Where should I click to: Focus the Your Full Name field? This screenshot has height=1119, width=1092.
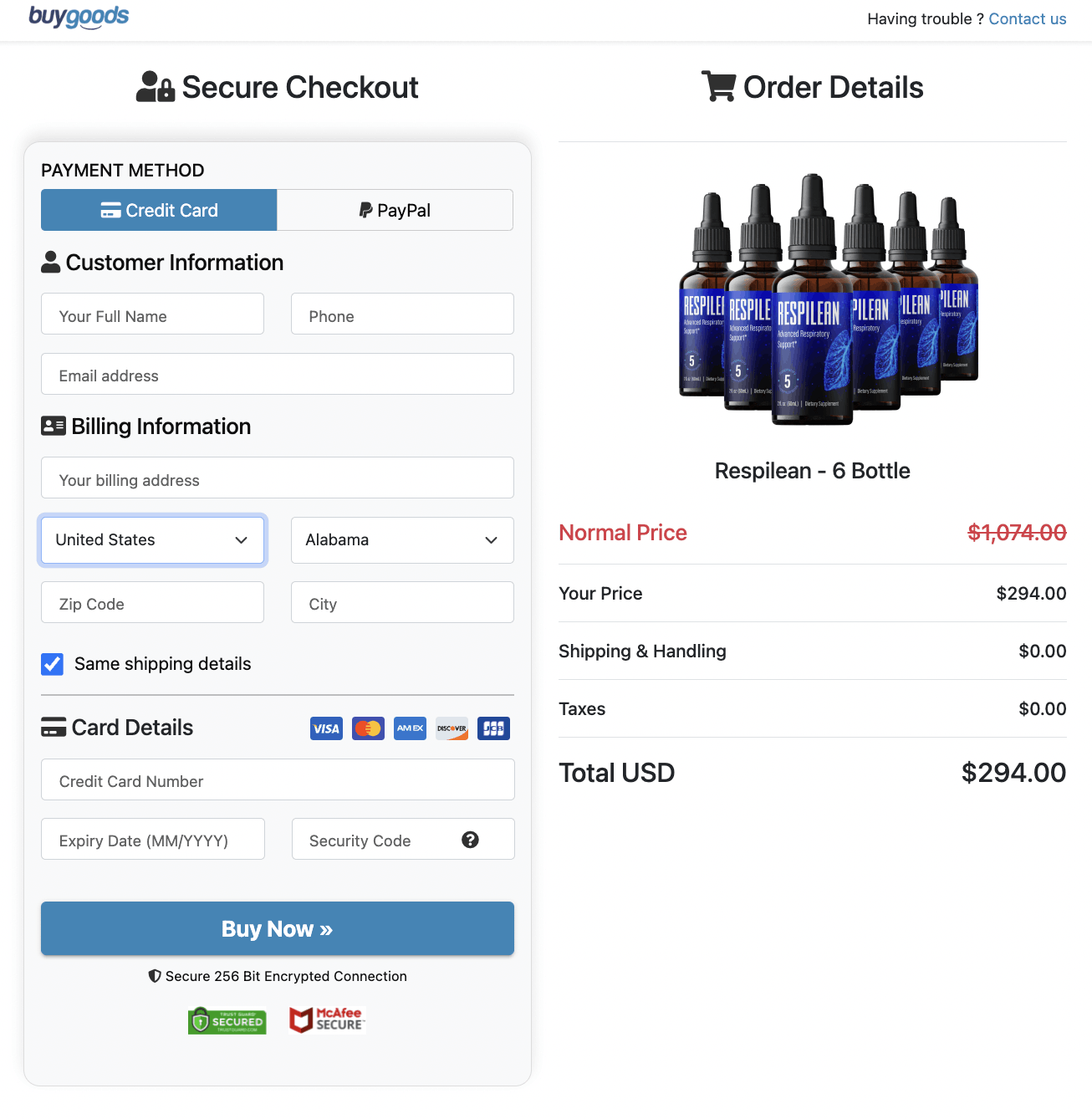click(x=152, y=314)
